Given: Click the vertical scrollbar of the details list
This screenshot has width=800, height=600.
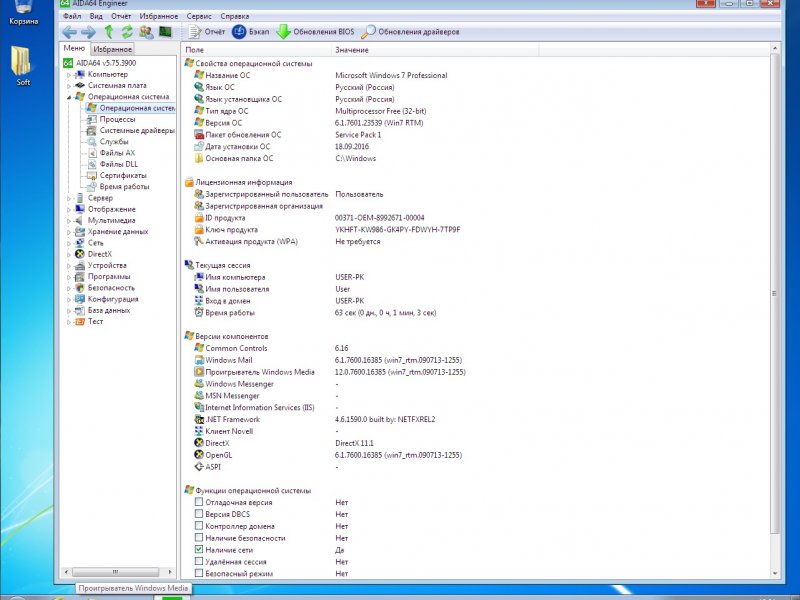Looking at the screenshot, I should [774, 293].
